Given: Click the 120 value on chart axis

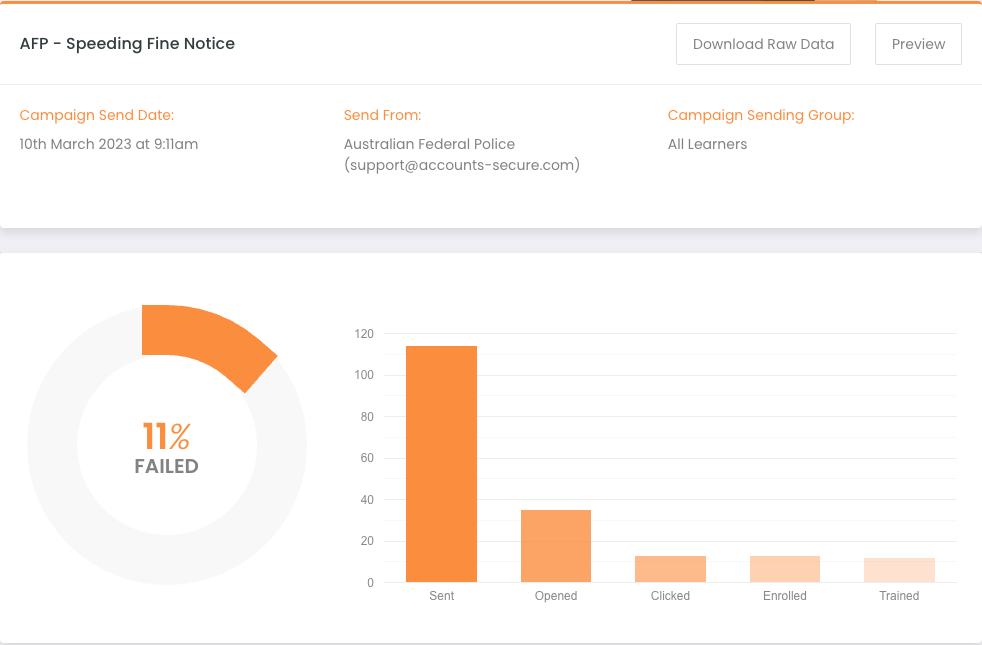Looking at the screenshot, I should pyautogui.click(x=364, y=334).
